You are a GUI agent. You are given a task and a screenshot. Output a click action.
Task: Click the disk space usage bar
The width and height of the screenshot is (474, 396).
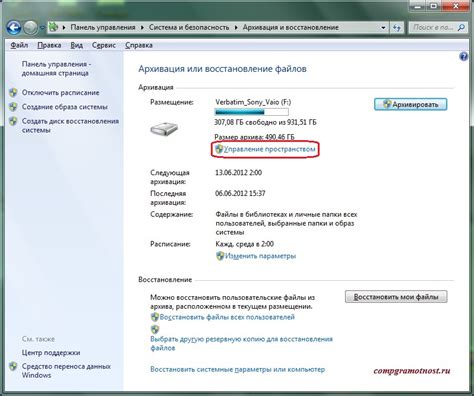pos(252,112)
